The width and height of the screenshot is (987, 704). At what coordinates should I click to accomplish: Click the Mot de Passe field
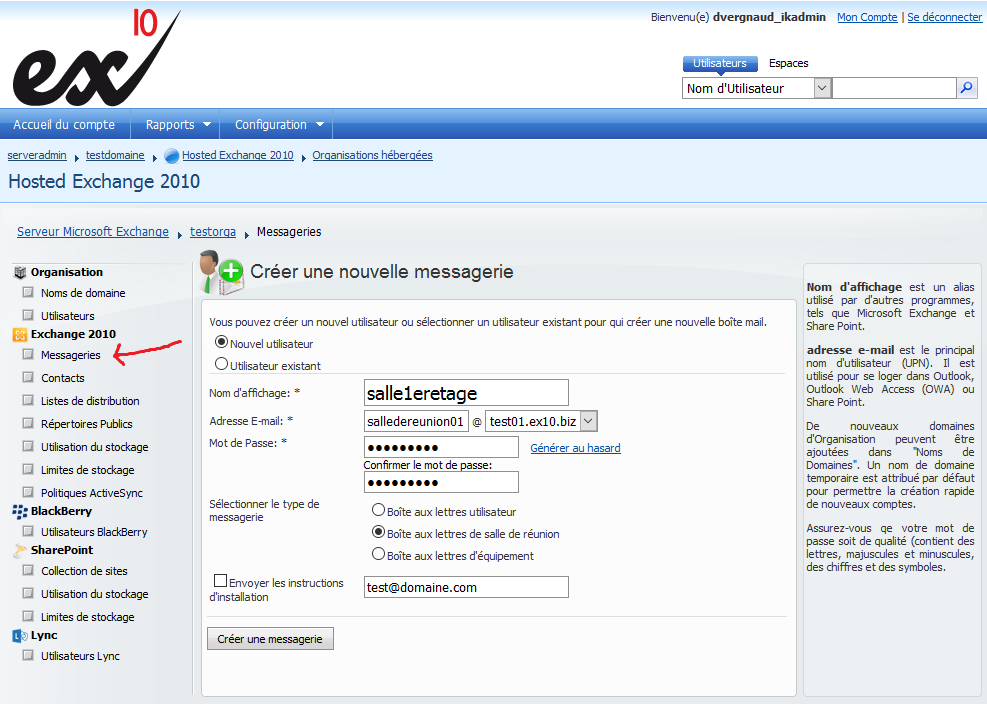[441, 447]
